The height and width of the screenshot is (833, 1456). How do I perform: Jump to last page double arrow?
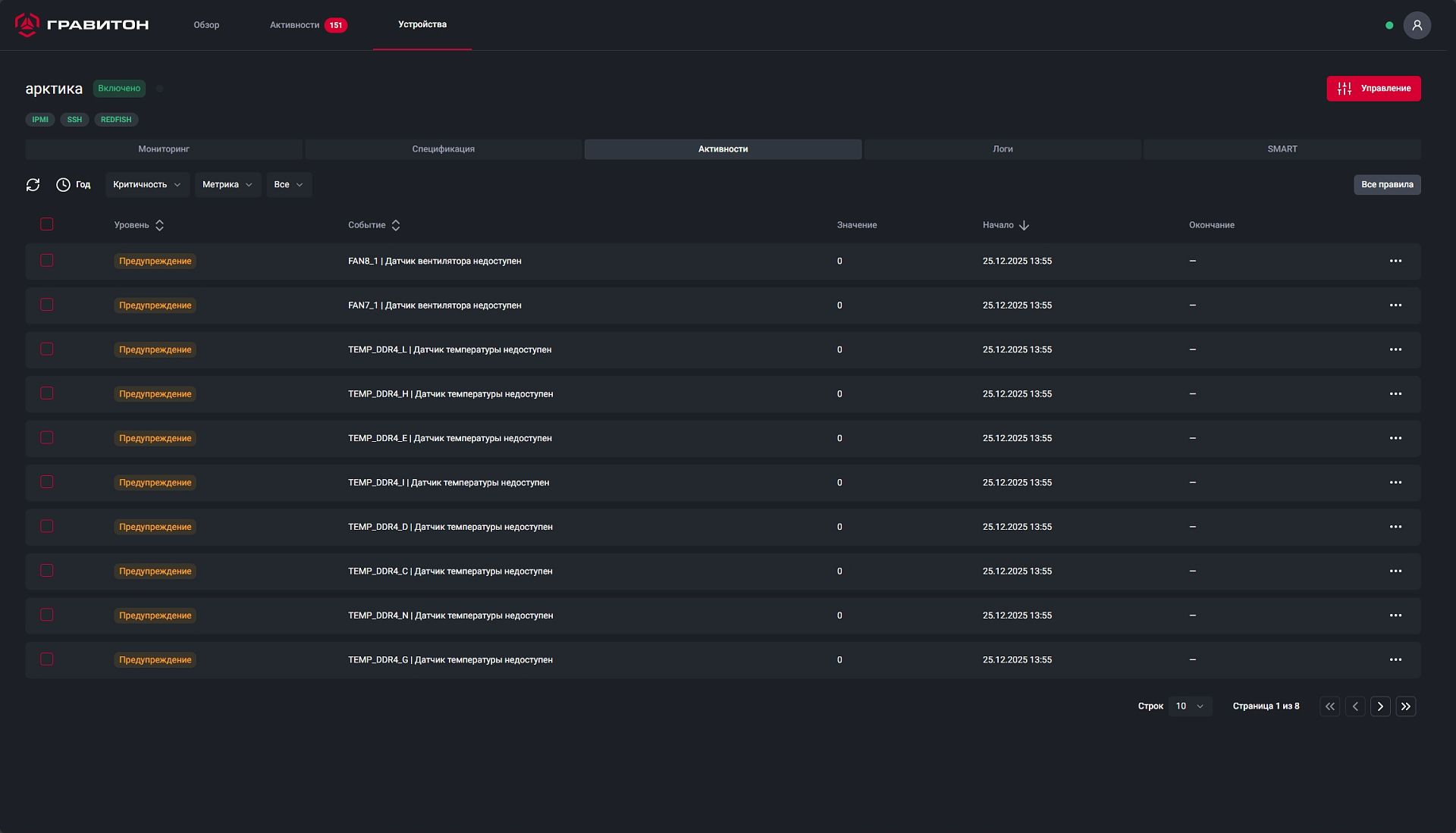point(1406,706)
